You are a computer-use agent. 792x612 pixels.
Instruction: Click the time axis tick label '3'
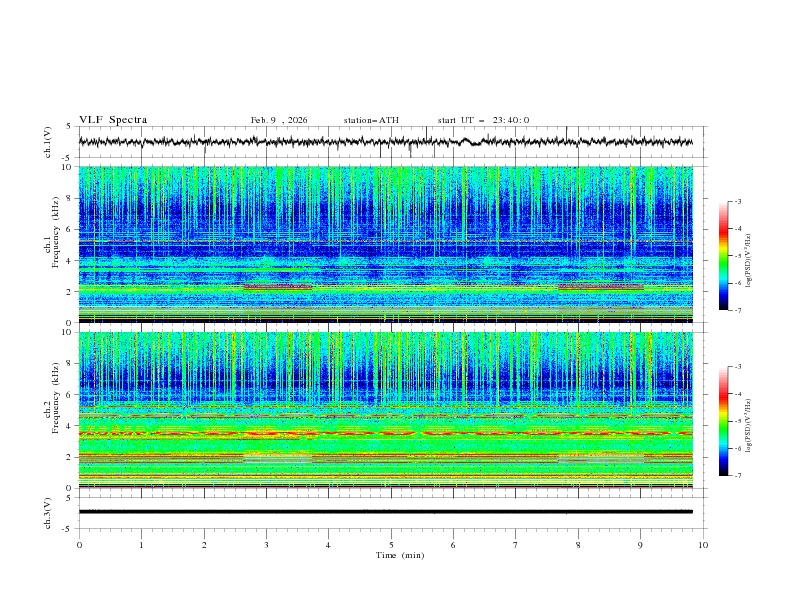click(266, 545)
